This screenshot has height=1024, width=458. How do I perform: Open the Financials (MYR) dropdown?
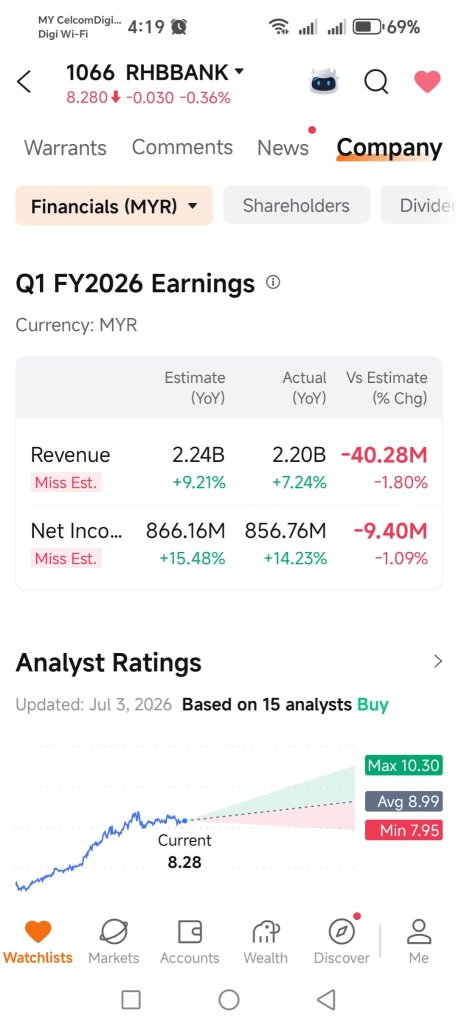(x=114, y=206)
